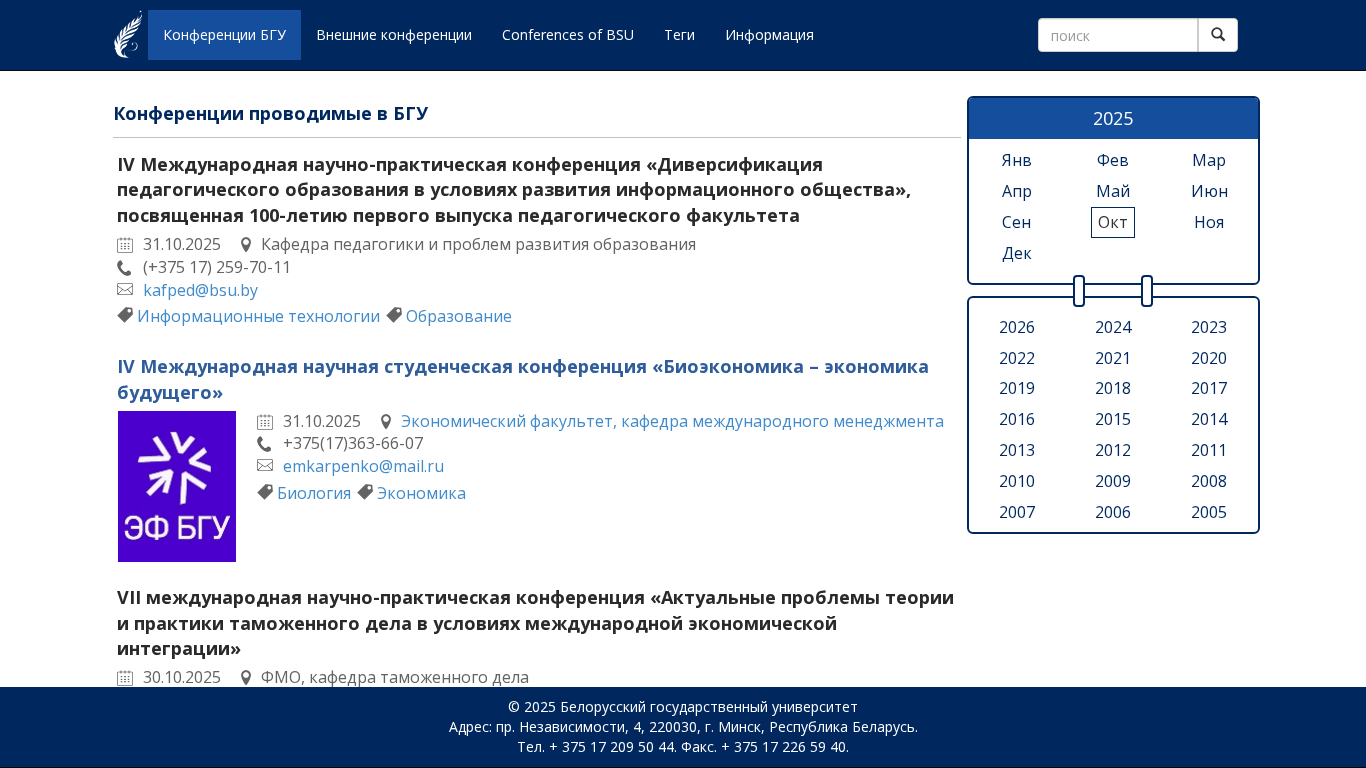
Task: Select the month Фев
Action: tap(1113, 160)
